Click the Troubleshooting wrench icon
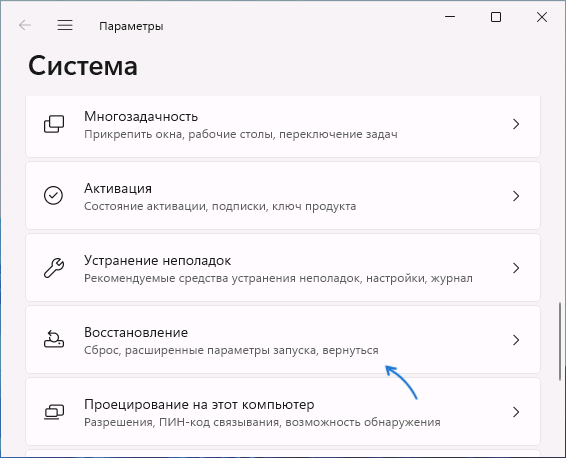 tap(54, 268)
